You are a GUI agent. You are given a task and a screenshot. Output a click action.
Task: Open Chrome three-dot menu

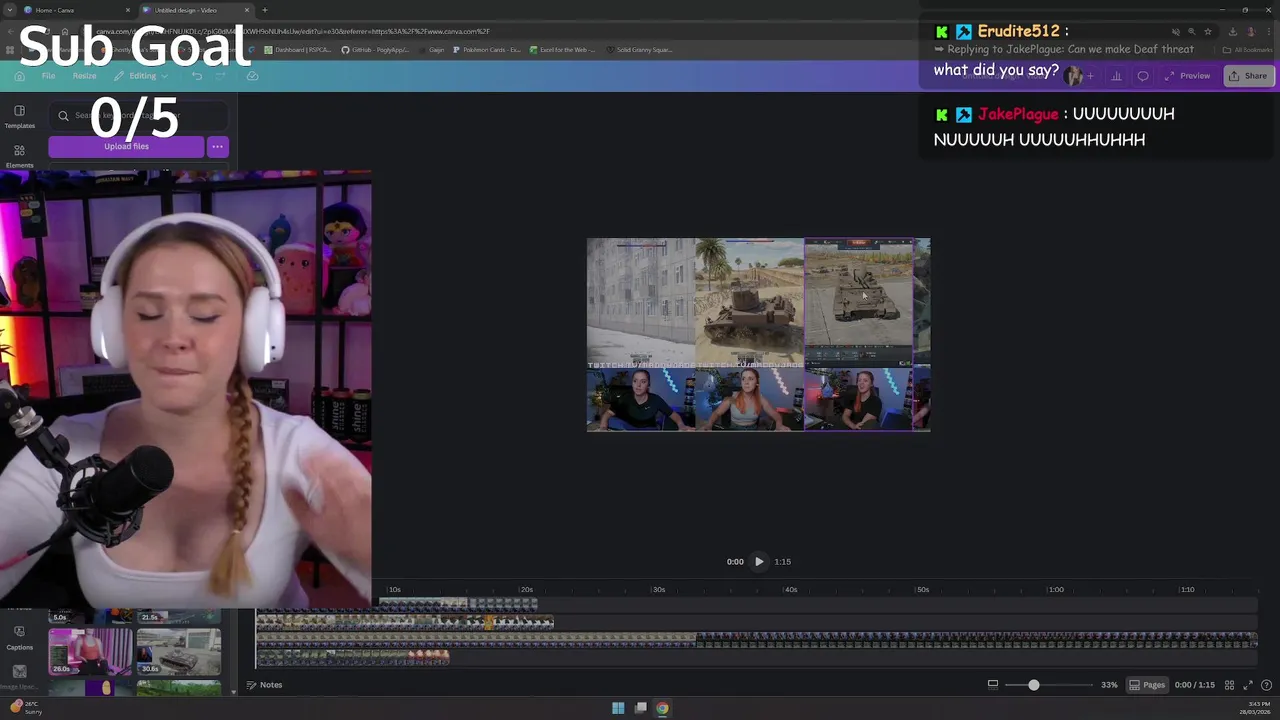click(1269, 31)
